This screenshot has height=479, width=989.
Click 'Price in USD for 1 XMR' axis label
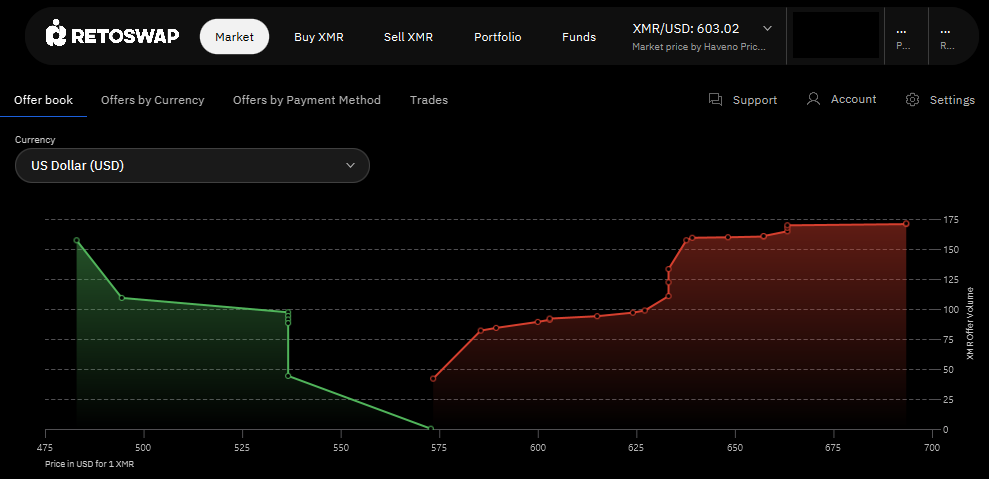(x=90, y=464)
